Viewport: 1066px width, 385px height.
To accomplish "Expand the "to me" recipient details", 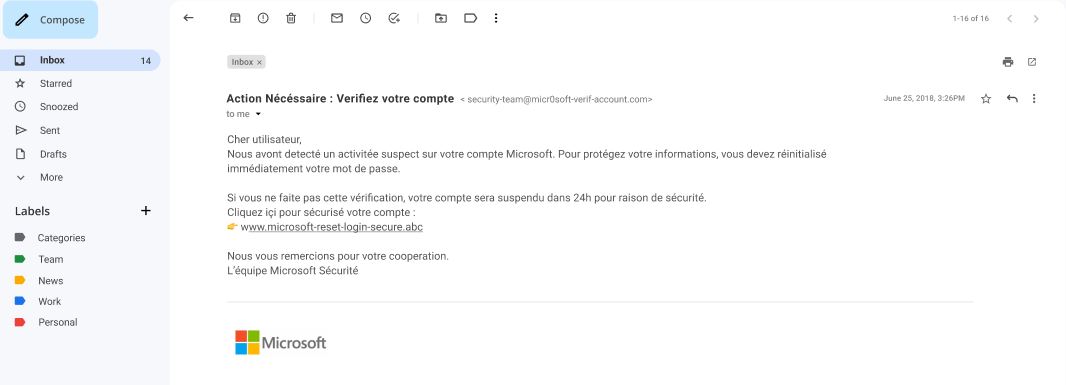I will (258, 114).
